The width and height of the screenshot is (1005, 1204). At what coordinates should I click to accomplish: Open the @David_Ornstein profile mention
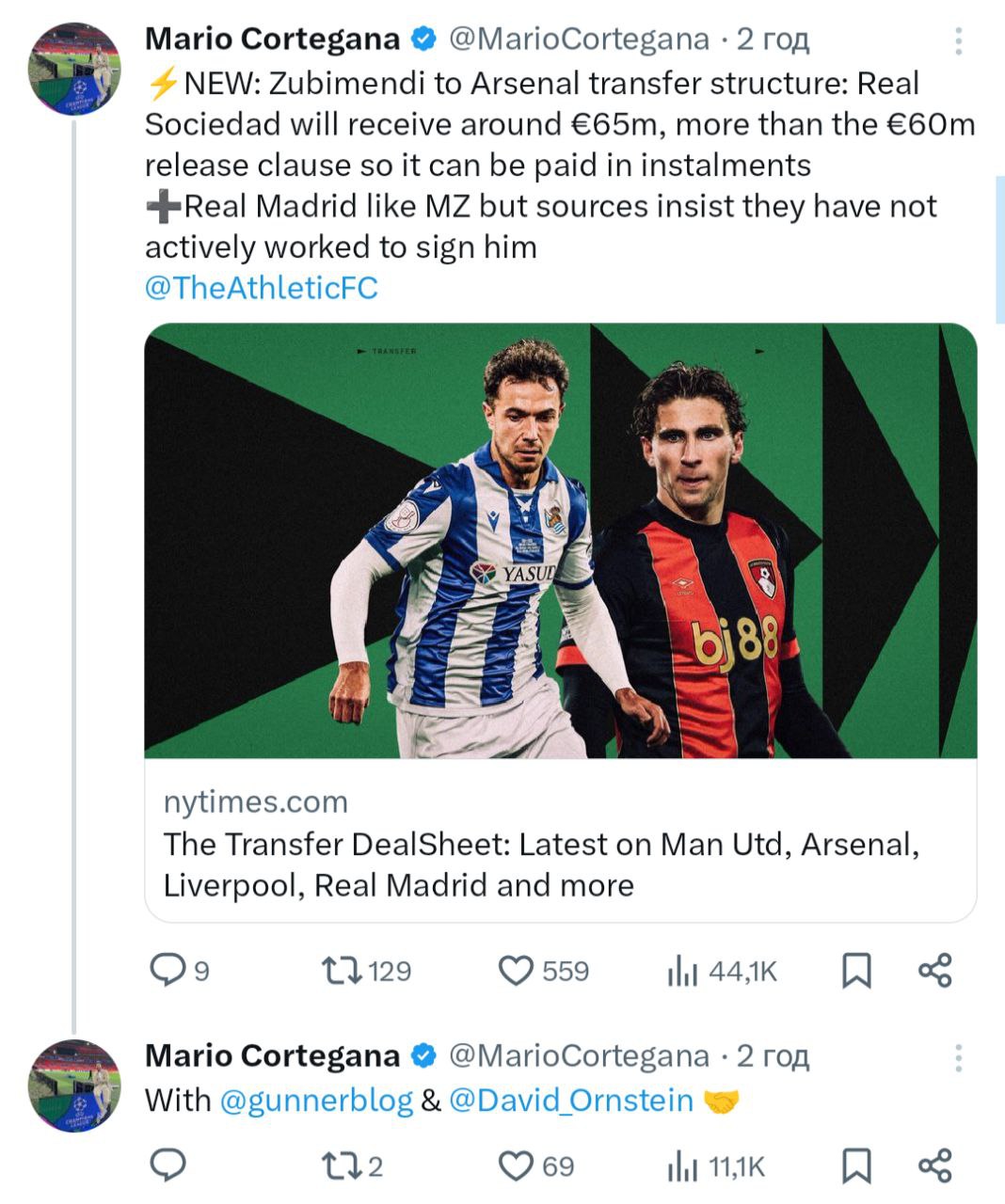pyautogui.click(x=571, y=1100)
